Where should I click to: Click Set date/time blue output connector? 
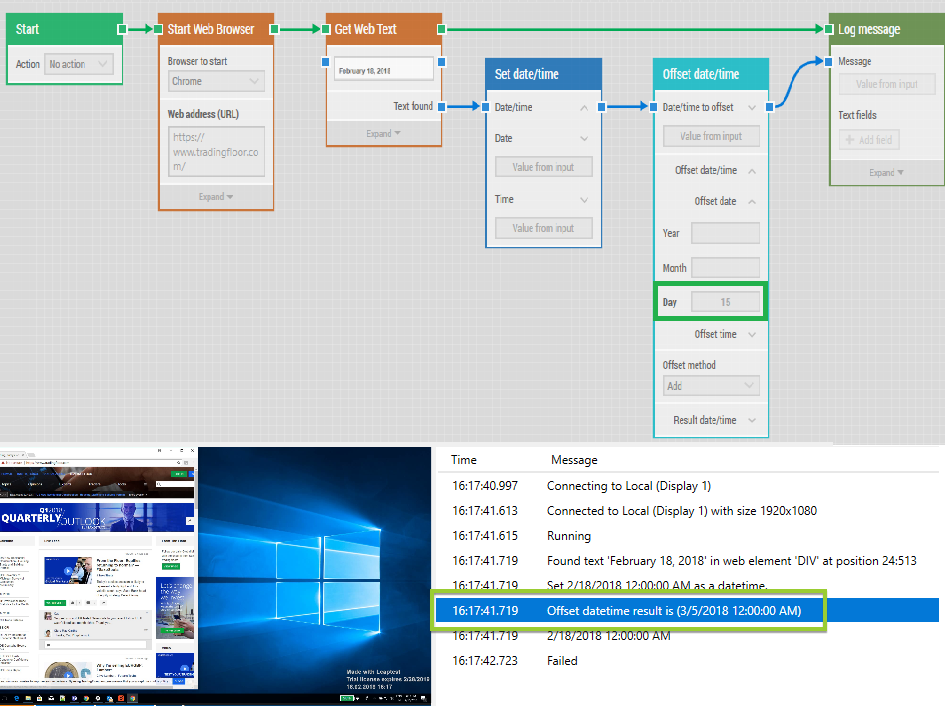point(602,106)
